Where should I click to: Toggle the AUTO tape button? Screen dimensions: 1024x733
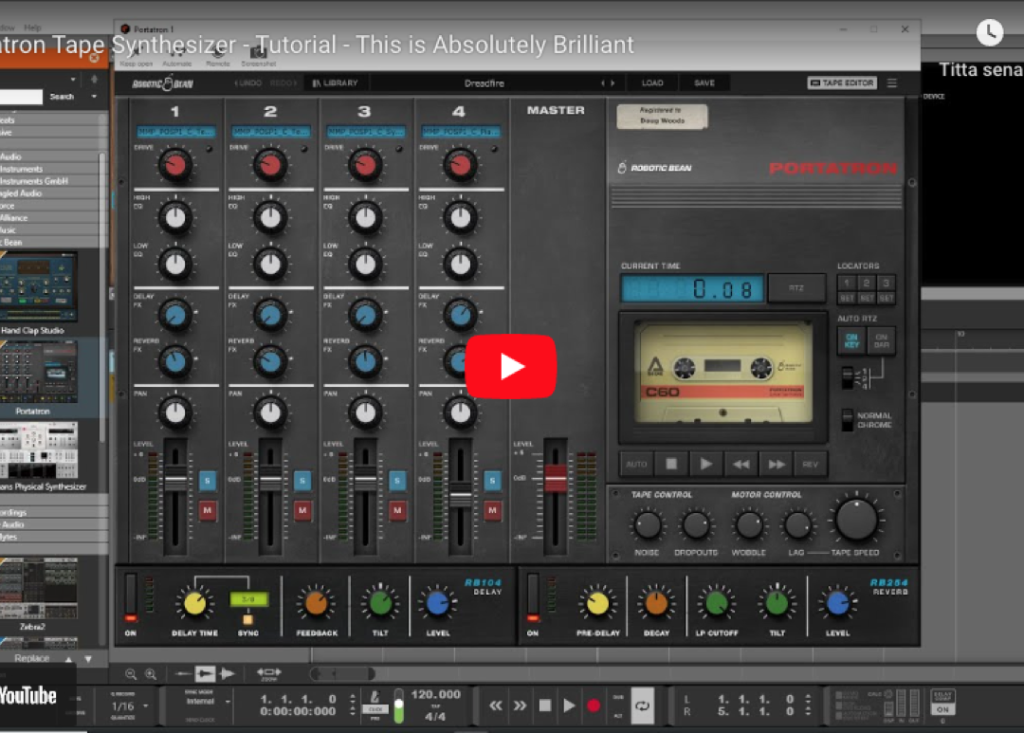tap(635, 464)
